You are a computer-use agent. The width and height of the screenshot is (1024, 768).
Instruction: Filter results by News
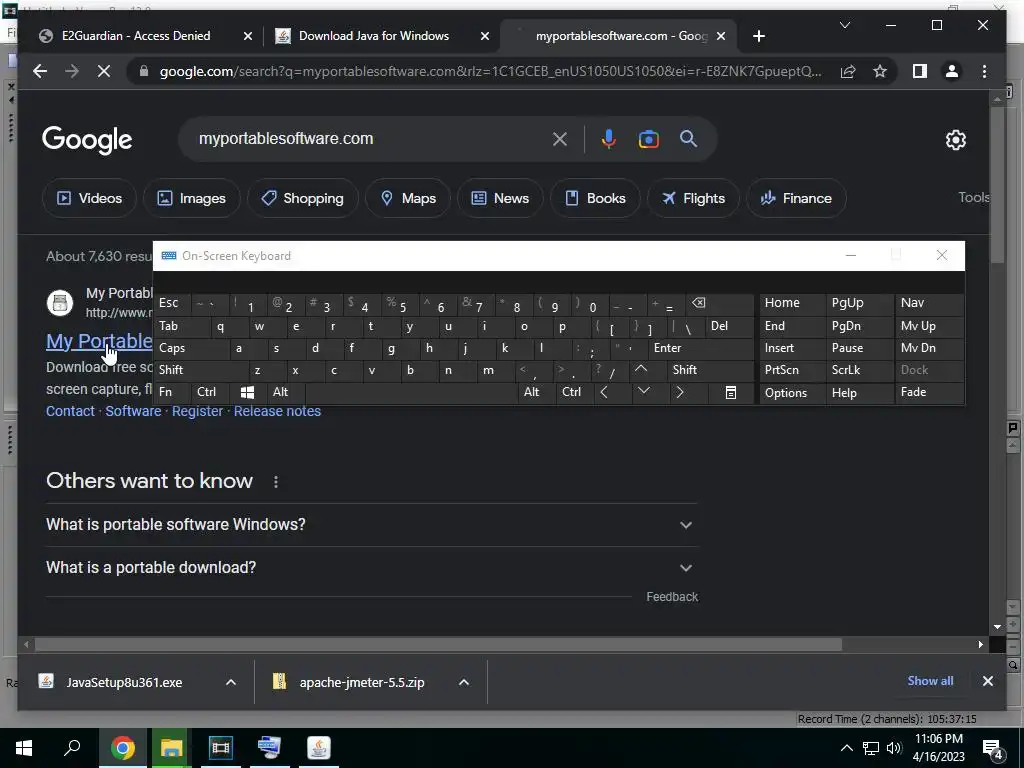[x=500, y=198]
